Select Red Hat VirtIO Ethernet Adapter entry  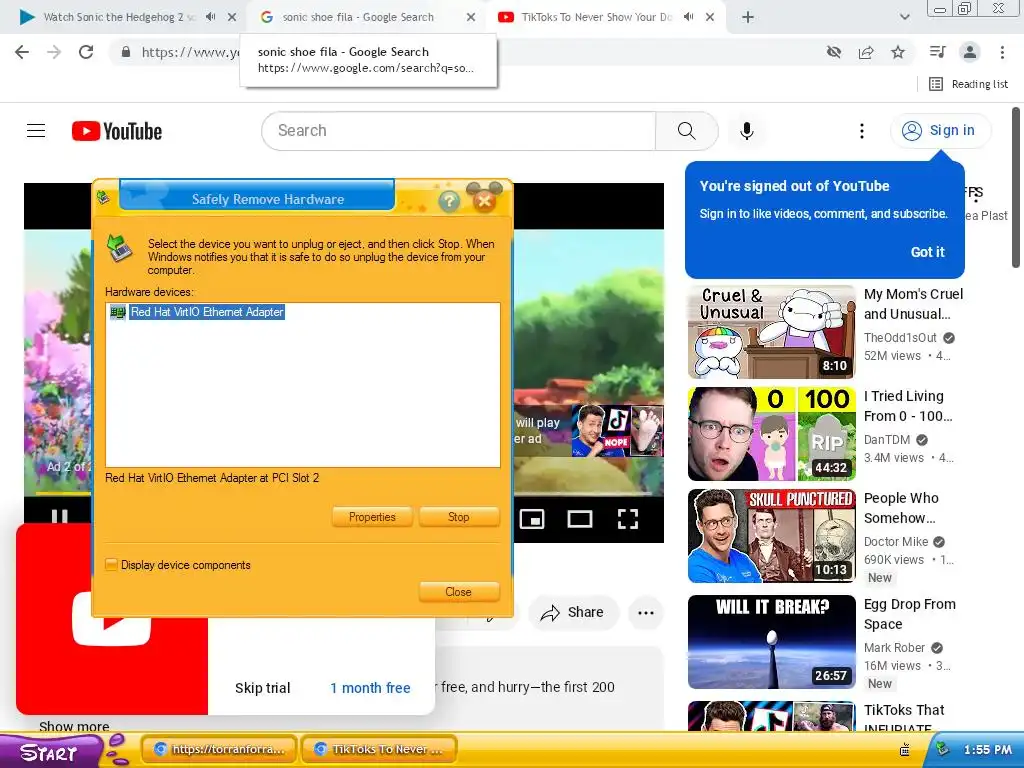(207, 312)
